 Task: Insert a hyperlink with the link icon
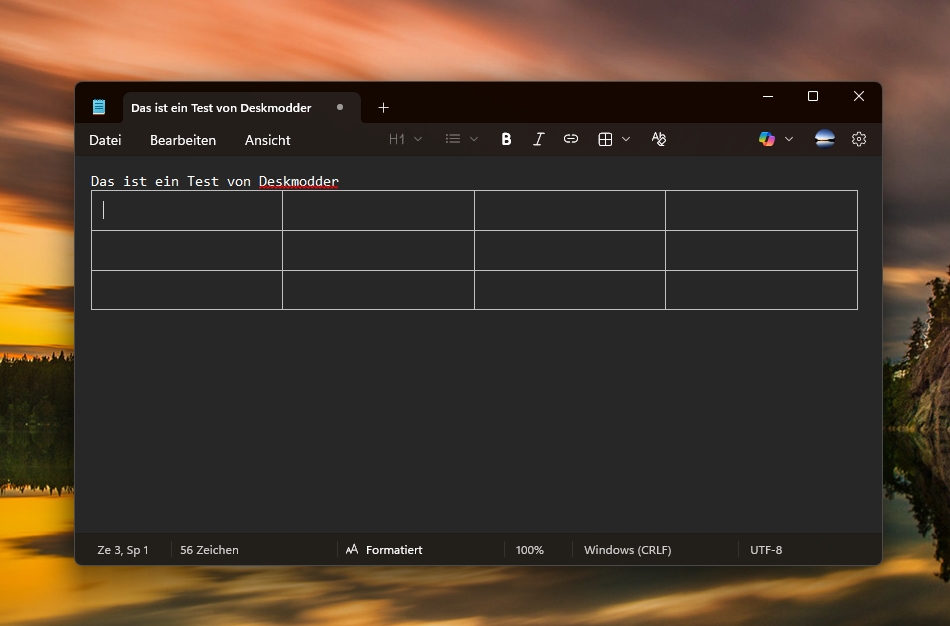571,139
